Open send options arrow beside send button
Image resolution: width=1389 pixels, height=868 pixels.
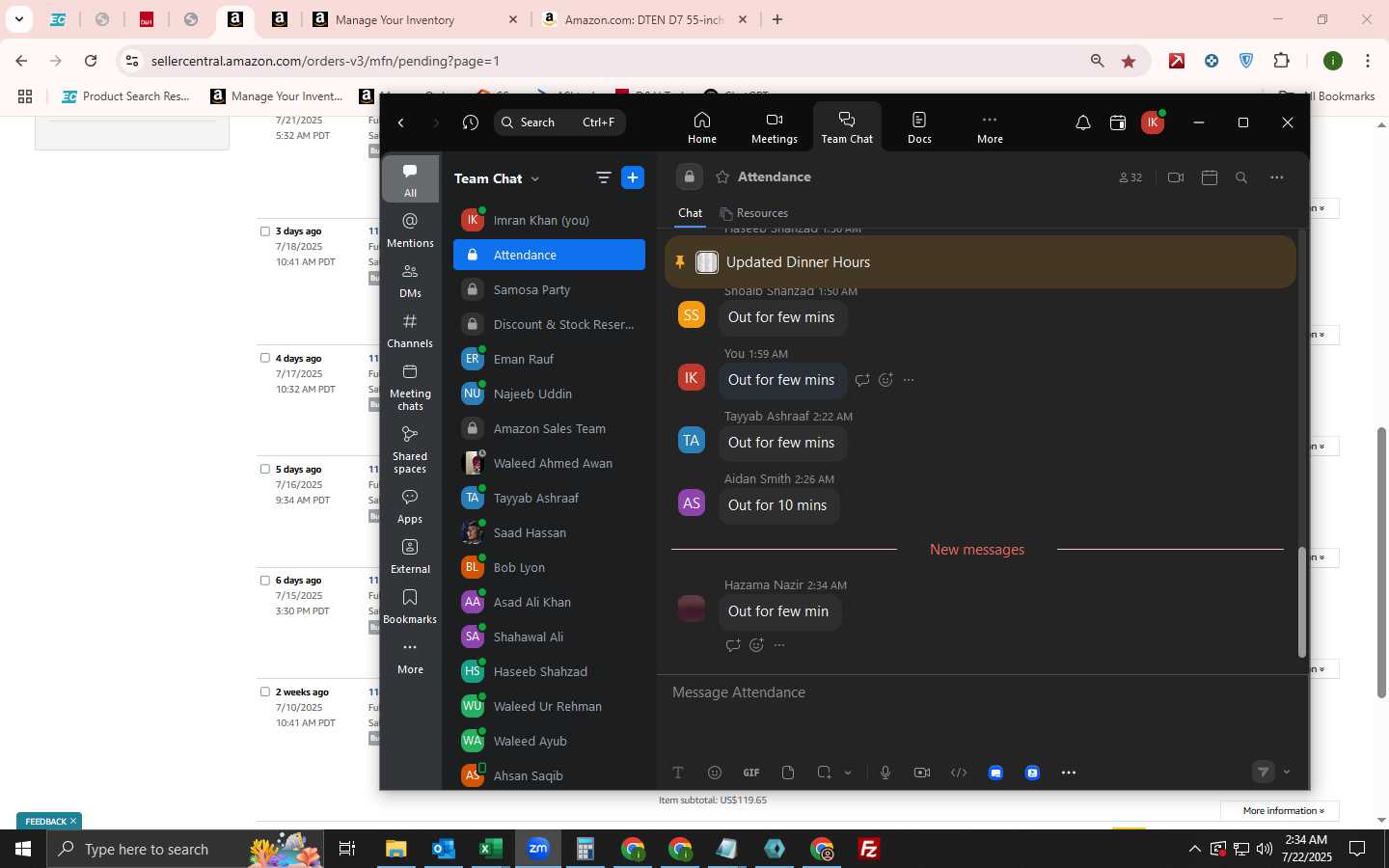click(1287, 773)
